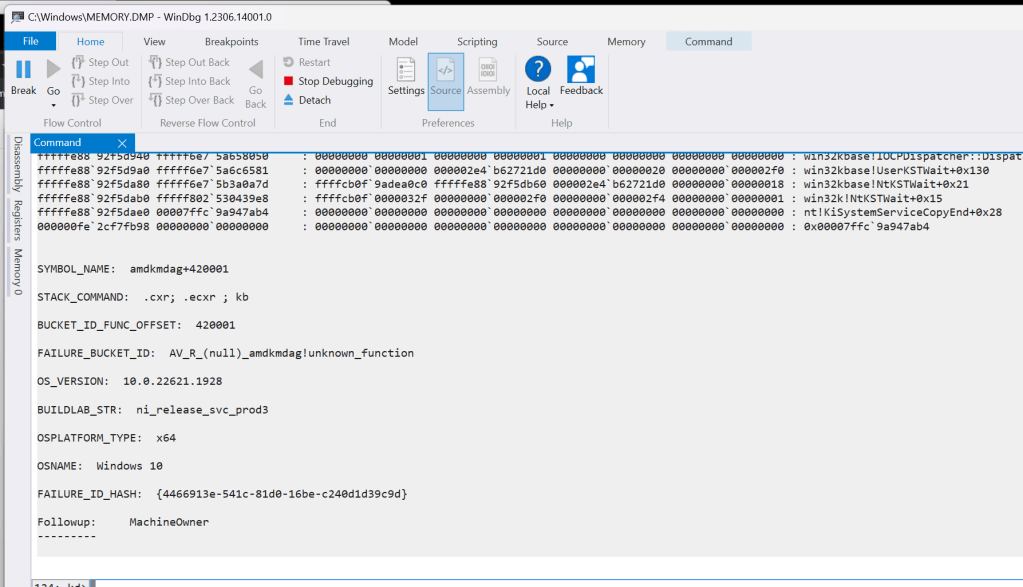The width and height of the screenshot is (1023, 587).
Task: Click the OSNAME Windows 10 text
Action: 129,466
